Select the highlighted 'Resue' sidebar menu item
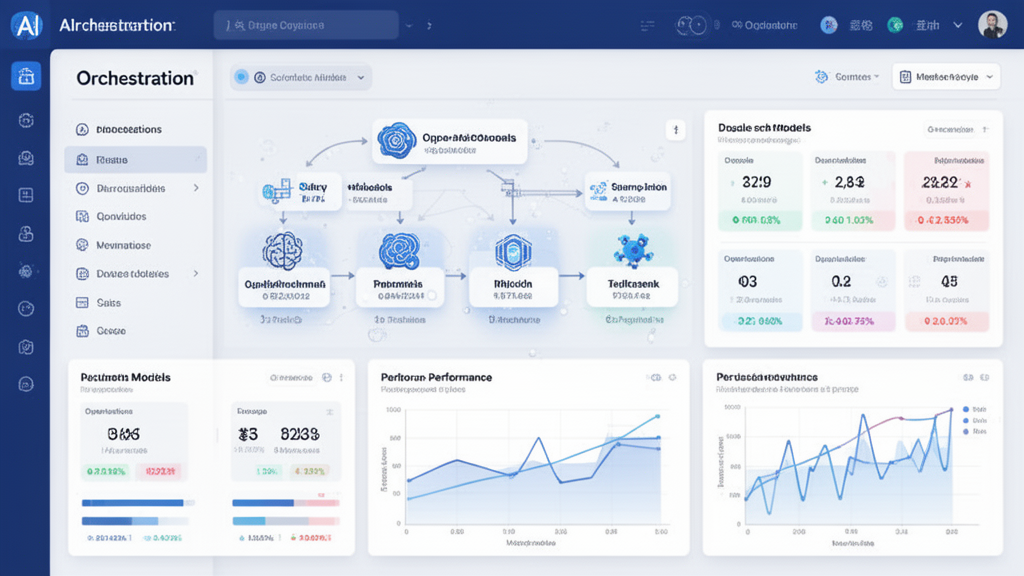 click(x=136, y=159)
